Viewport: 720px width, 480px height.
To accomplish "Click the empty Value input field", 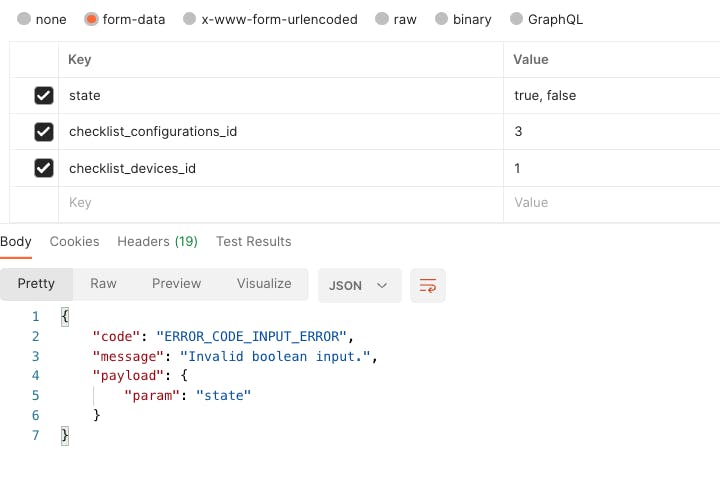I will point(610,203).
